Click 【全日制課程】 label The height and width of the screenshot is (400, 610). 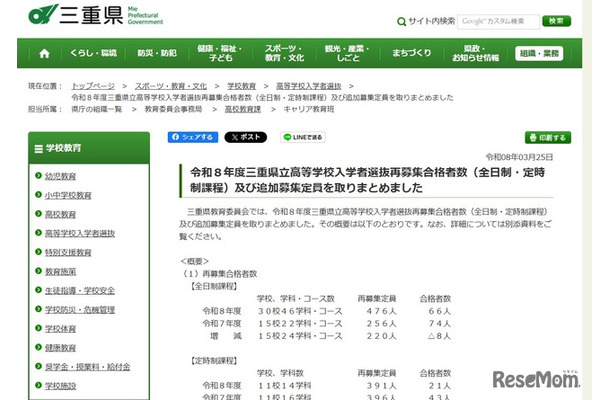coord(213,286)
